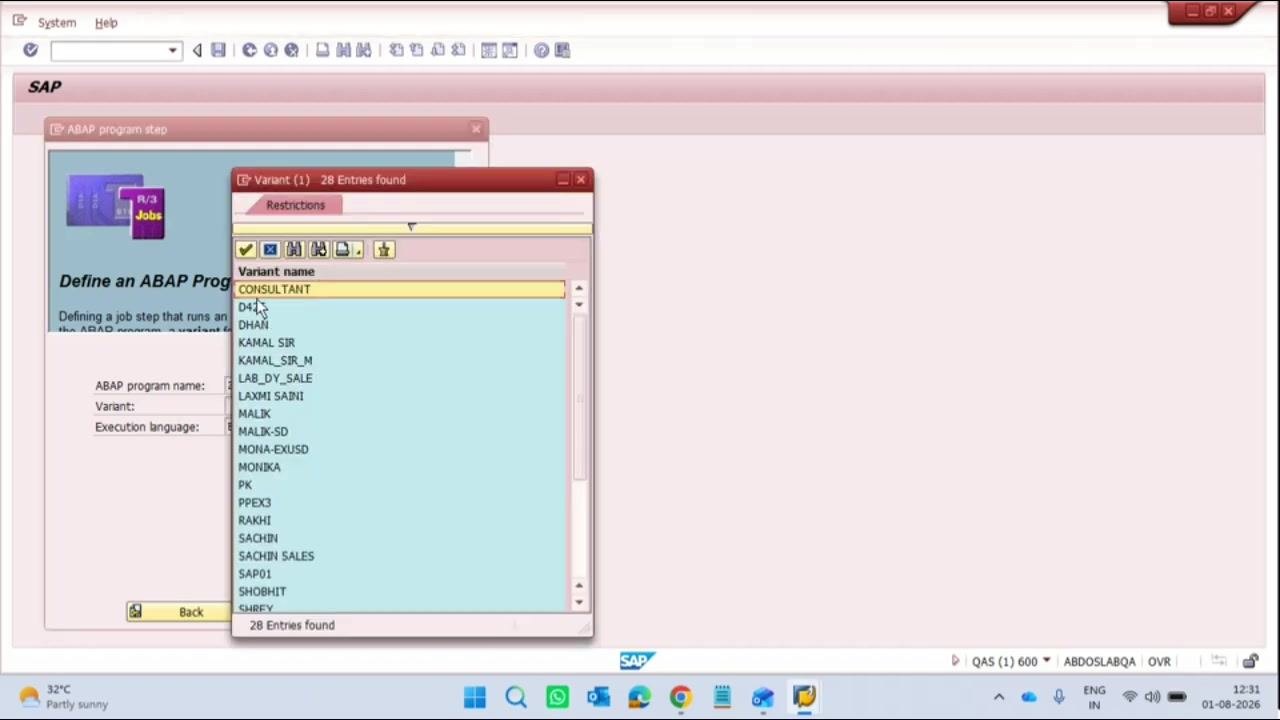Show hidden system tray icons
The width and height of the screenshot is (1280, 720).
998,697
